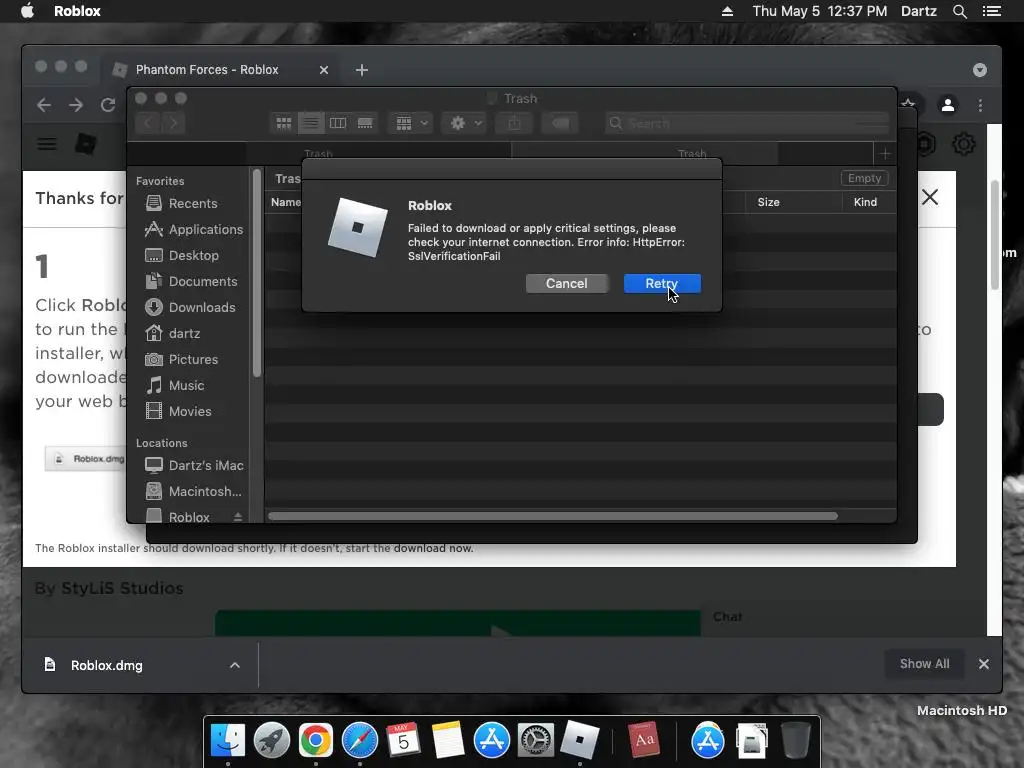Open Downloads in the Finder sidebar

click(x=190, y=308)
